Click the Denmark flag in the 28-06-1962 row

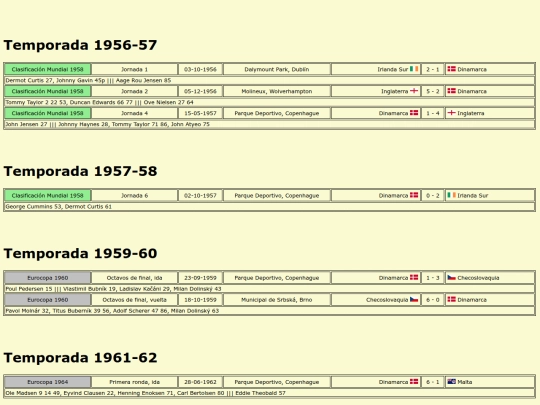[x=414, y=382]
